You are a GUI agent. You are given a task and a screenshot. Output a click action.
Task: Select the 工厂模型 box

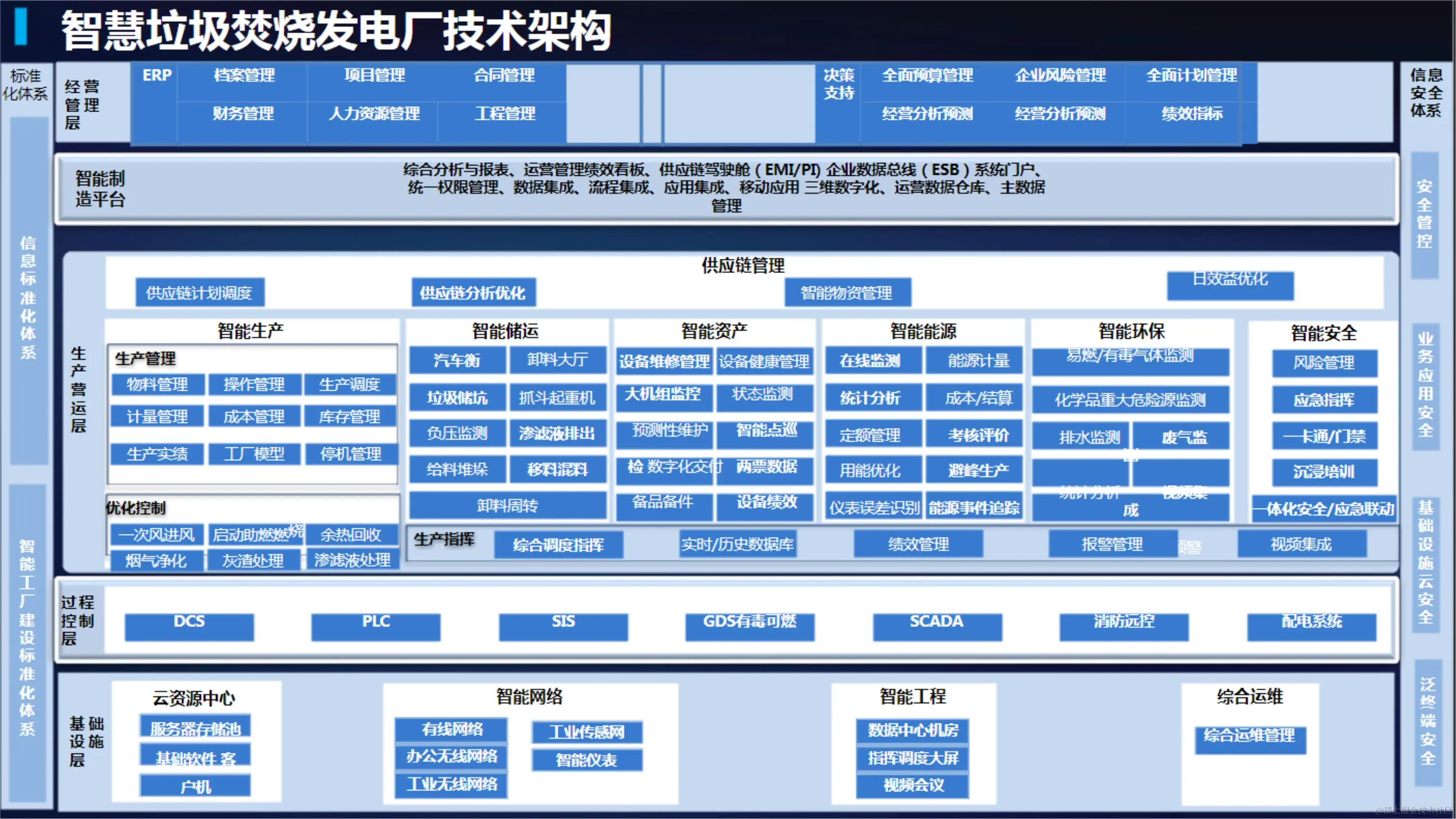254,454
